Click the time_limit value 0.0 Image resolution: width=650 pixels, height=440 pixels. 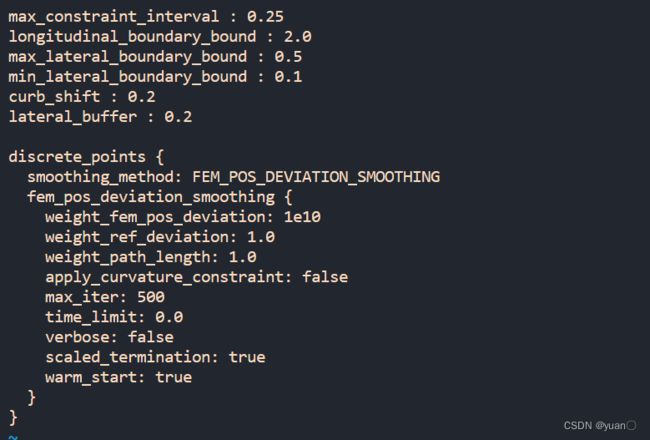pos(169,317)
